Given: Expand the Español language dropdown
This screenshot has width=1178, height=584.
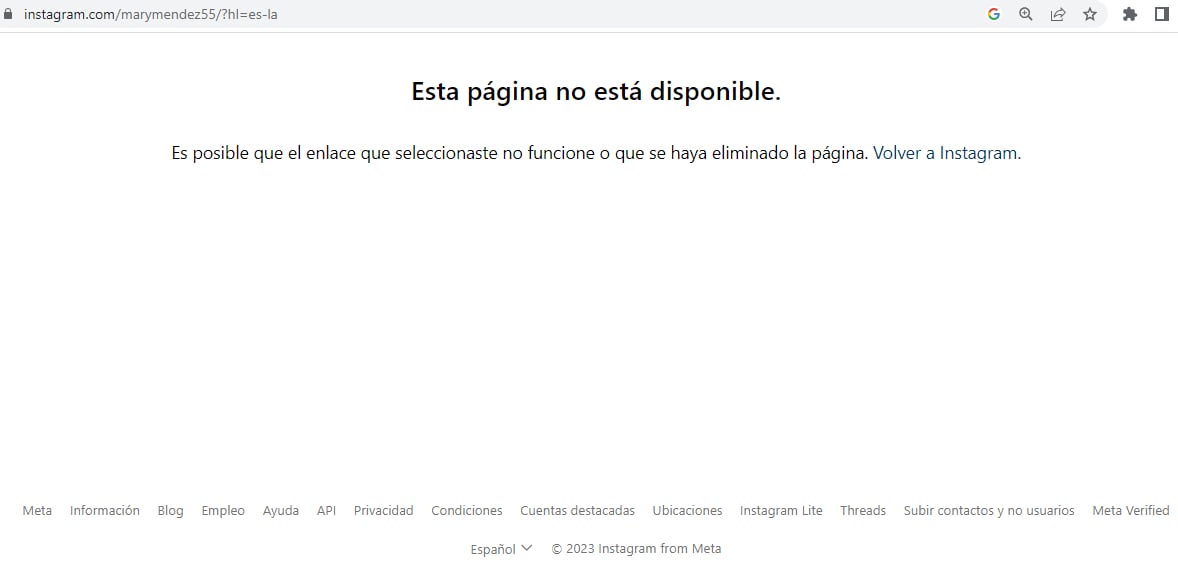Looking at the screenshot, I should (501, 548).
